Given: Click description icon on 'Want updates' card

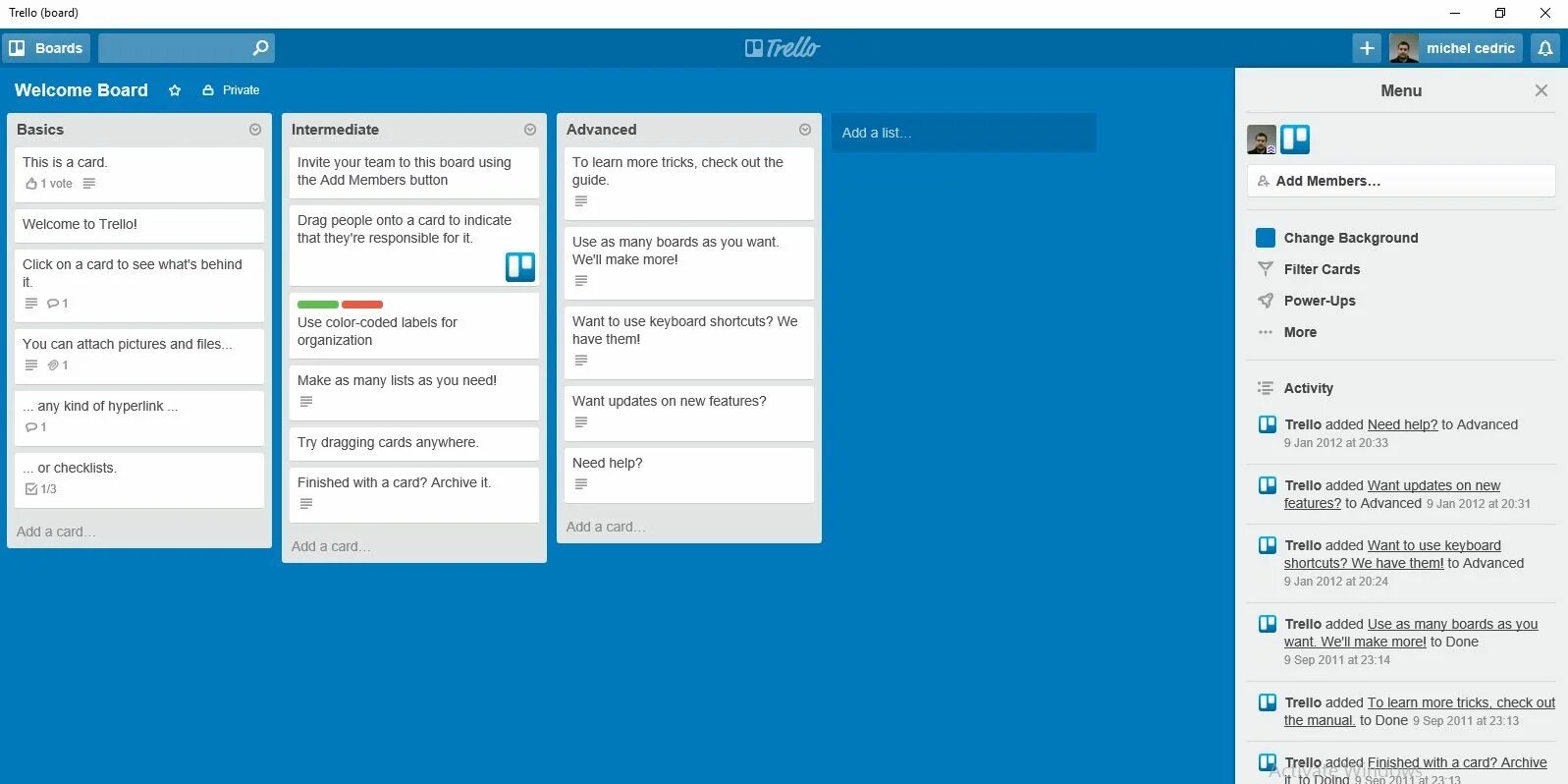Looking at the screenshot, I should pos(581,422).
